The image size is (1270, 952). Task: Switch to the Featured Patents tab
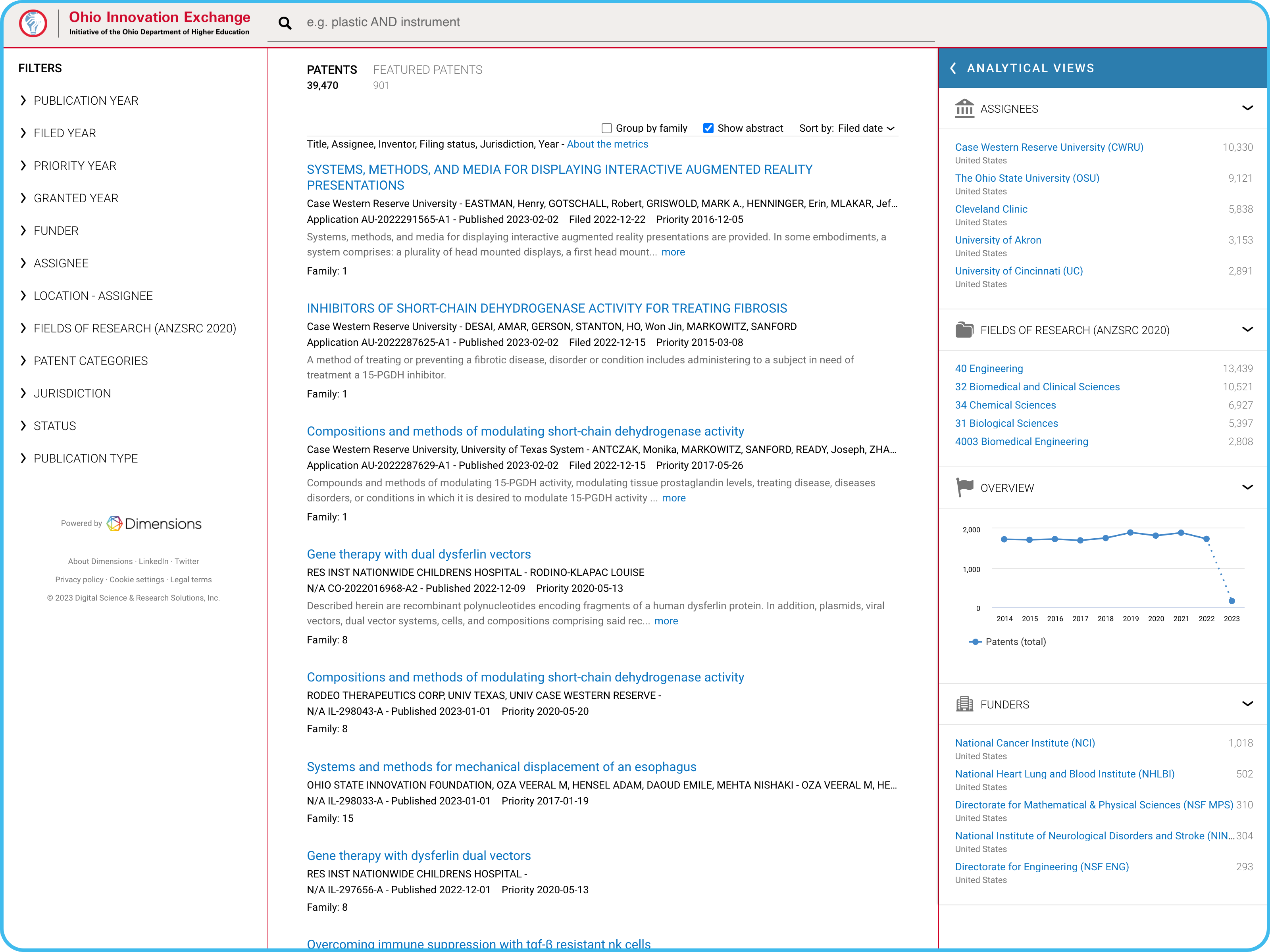click(x=427, y=70)
